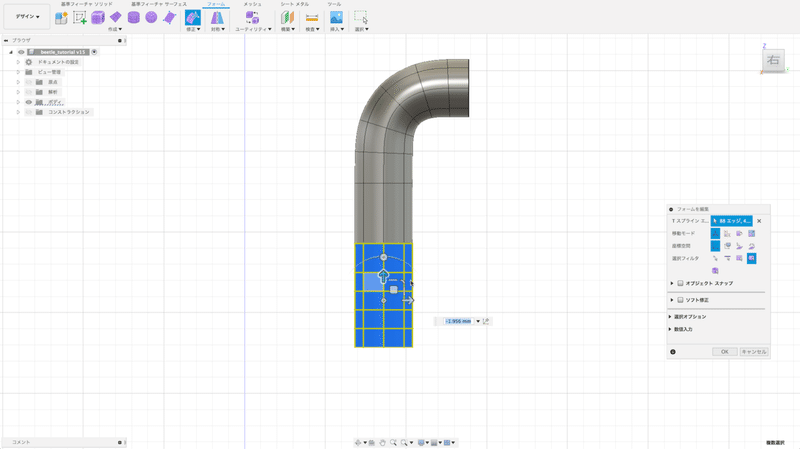Click the Viewports layout icon
The width and height of the screenshot is (800, 449).
pyautogui.click(x=447, y=443)
